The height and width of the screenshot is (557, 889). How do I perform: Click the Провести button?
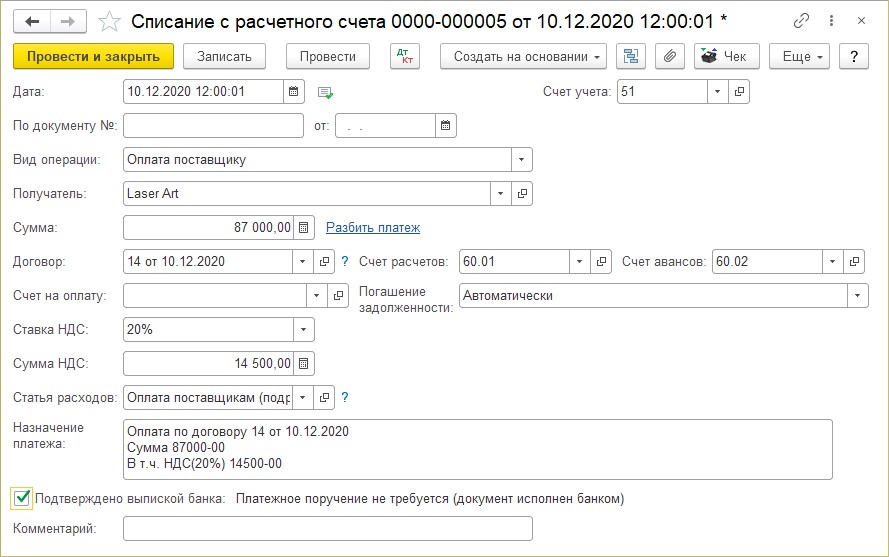click(x=328, y=56)
